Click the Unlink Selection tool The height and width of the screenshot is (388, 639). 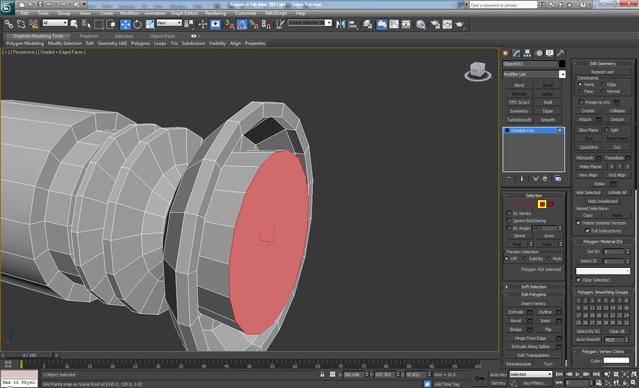[x=21, y=24]
